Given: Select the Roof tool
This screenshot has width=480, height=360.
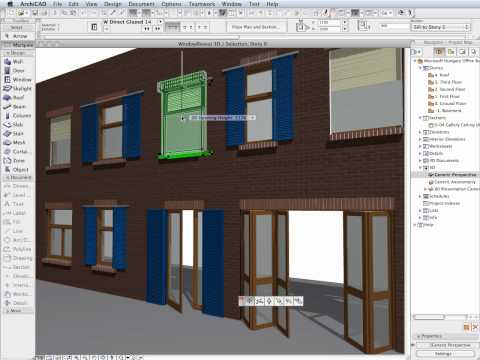Looking at the screenshot, I should [x=18, y=98].
